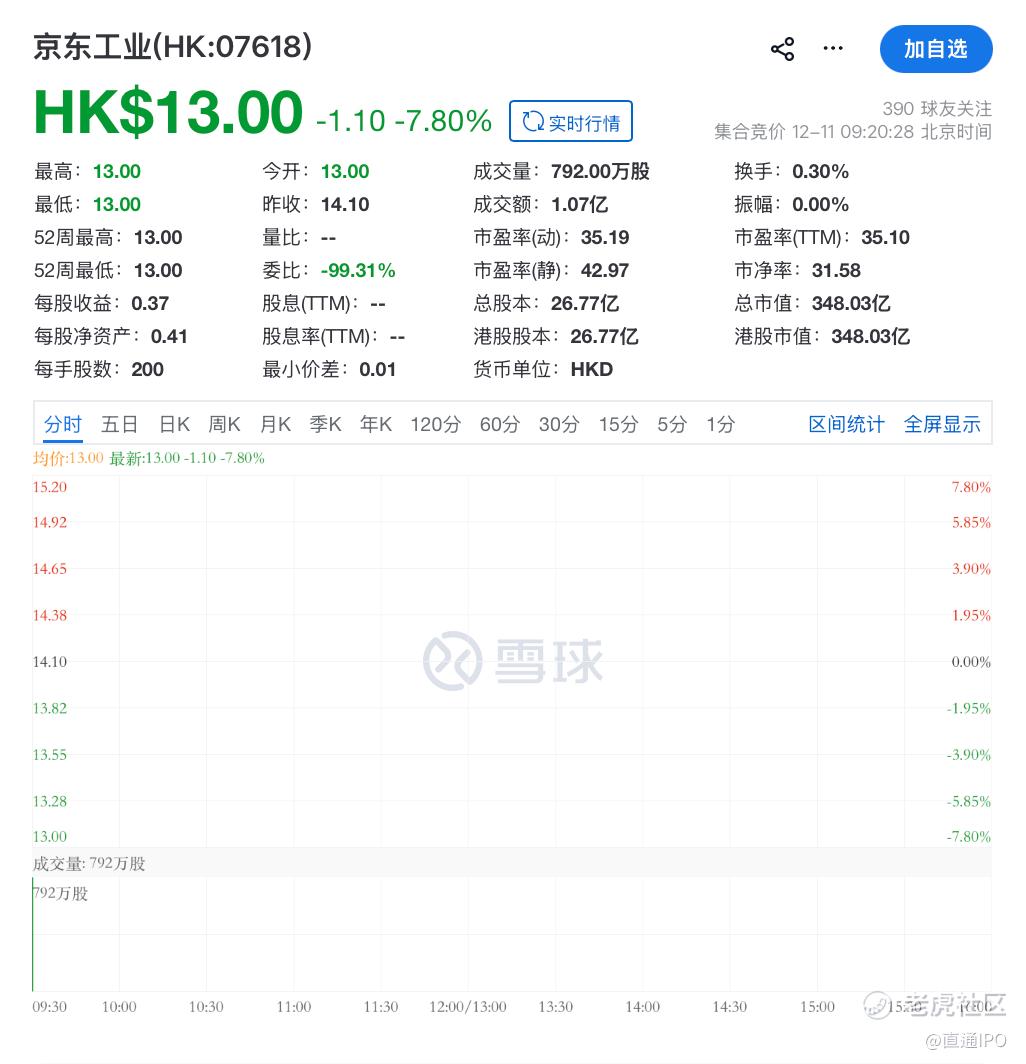Select the 60分 interval tab
1026x1064 pixels.
click(x=499, y=424)
